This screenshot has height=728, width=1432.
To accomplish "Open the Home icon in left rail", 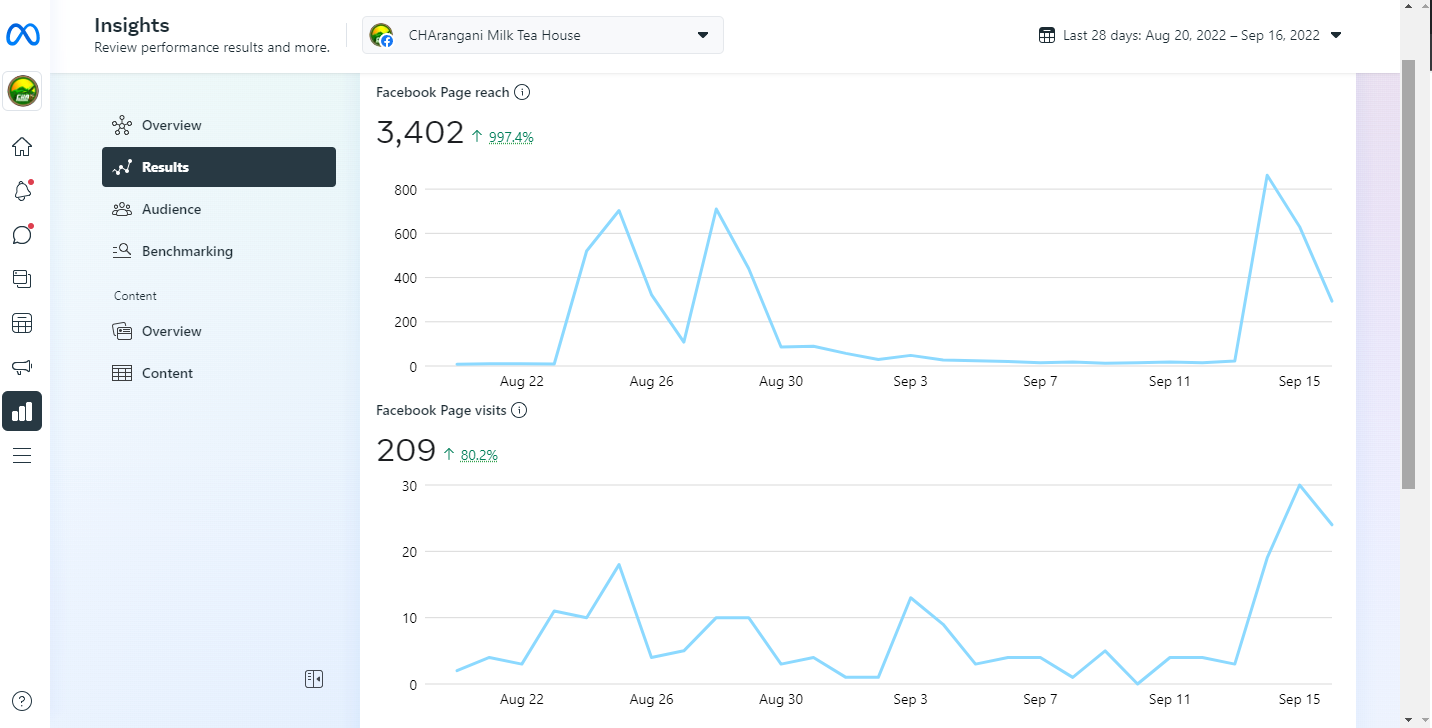I will [22, 148].
